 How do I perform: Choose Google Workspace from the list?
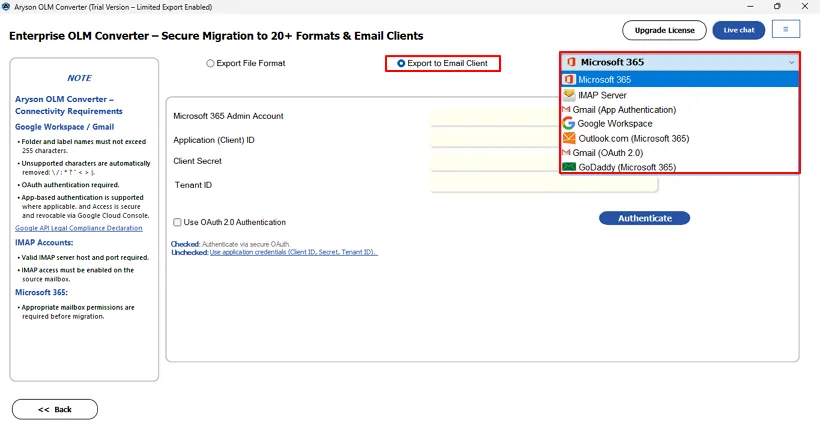[615, 124]
